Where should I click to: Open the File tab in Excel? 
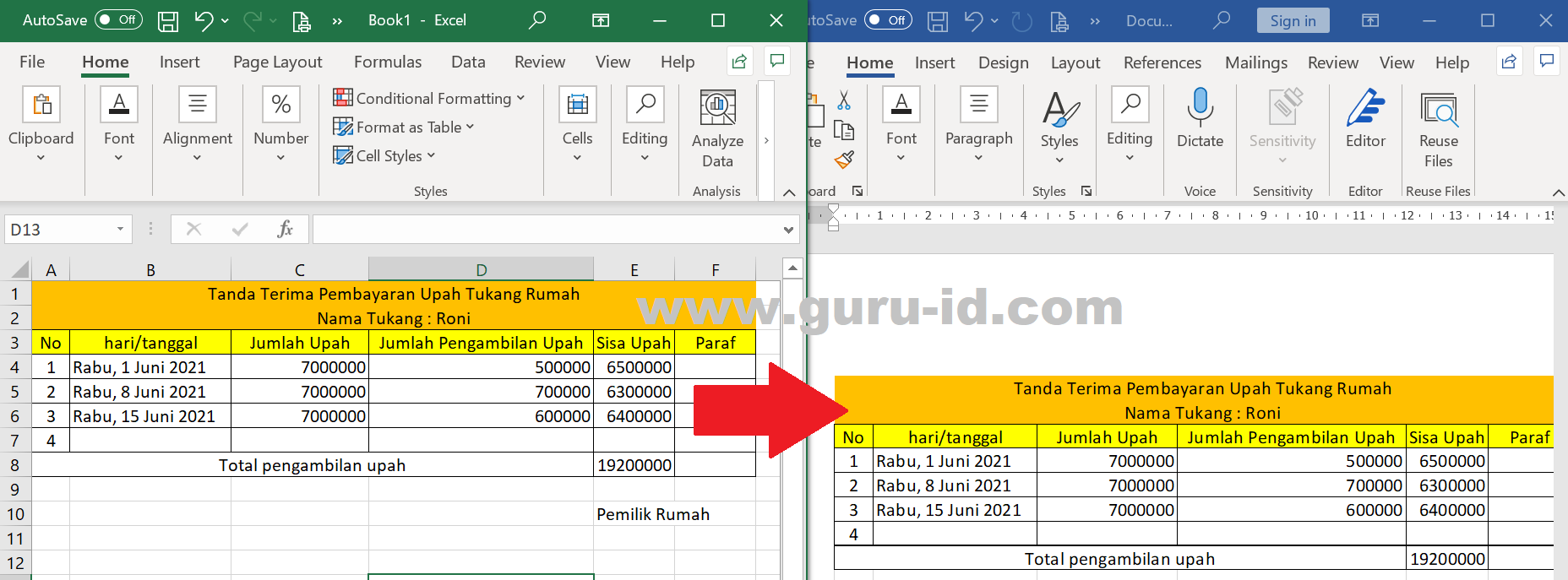click(x=32, y=62)
